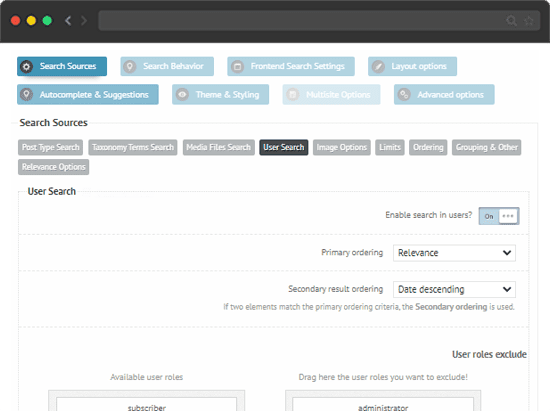Click the bookmark star in address bar
550x411 pixels.
[529, 21]
